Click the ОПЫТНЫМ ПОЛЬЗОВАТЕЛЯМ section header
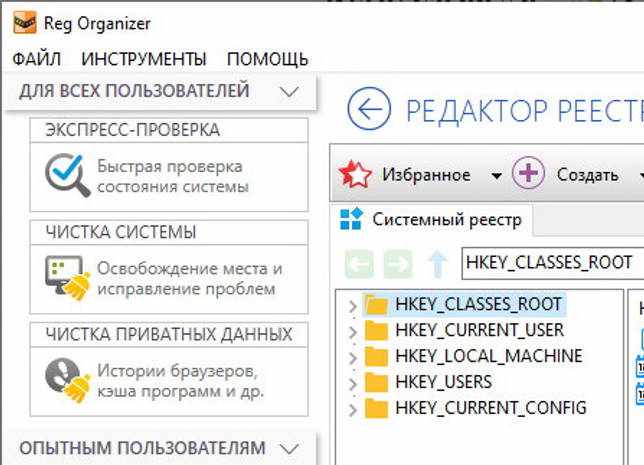This screenshot has width=644, height=465. 161,448
